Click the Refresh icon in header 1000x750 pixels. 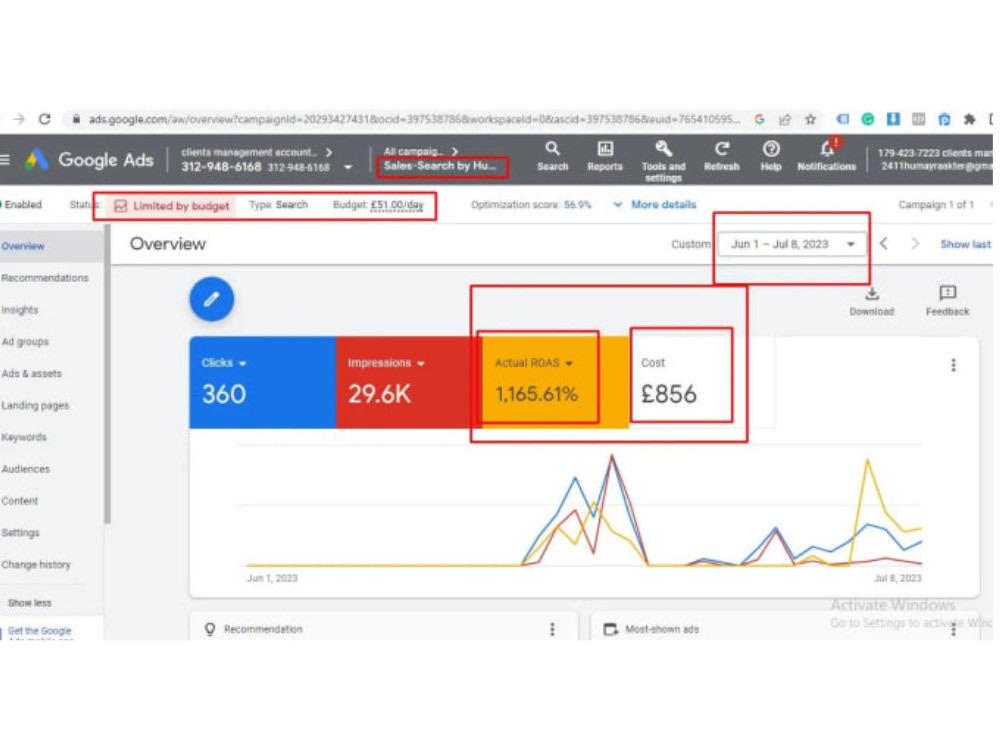pyautogui.click(x=721, y=157)
